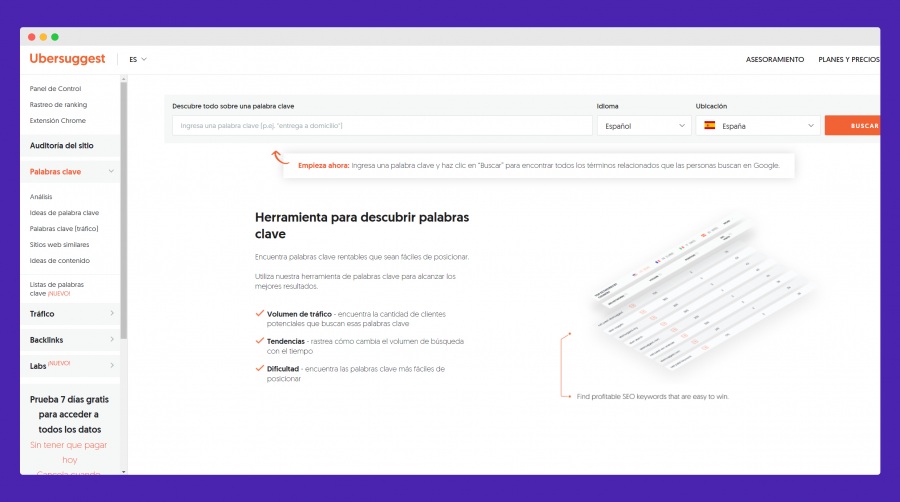Click the Spain flag icon

(x=709, y=125)
